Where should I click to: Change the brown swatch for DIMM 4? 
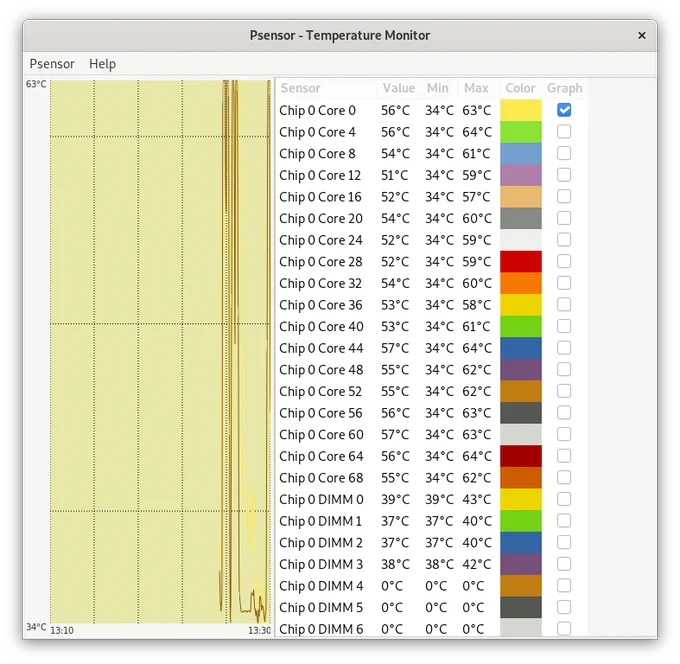pyautogui.click(x=521, y=586)
